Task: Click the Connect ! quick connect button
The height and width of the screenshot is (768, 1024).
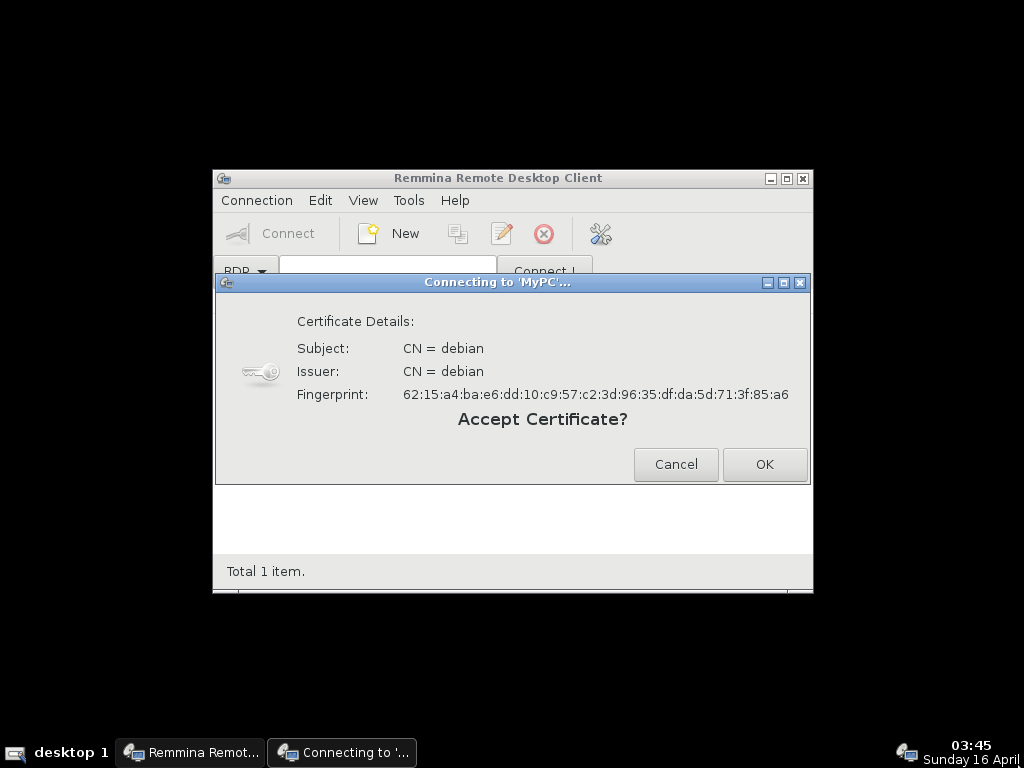Action: coord(545,266)
